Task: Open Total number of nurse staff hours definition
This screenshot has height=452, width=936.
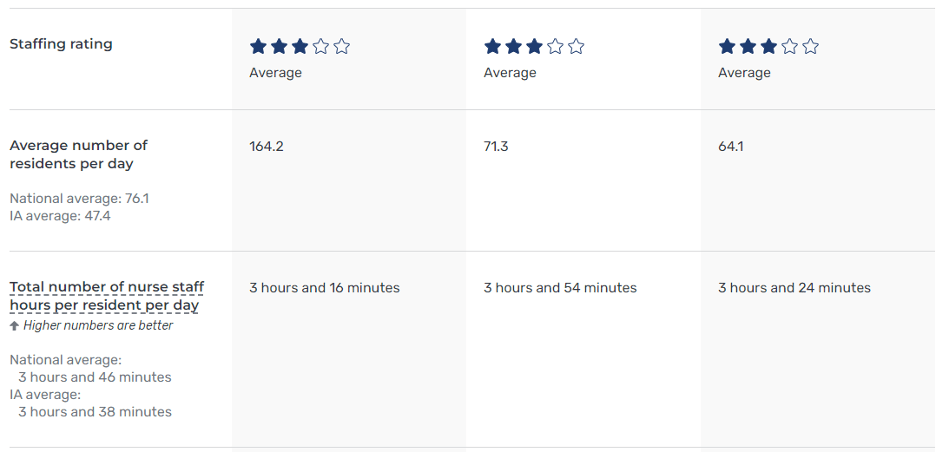Action: pos(106,296)
